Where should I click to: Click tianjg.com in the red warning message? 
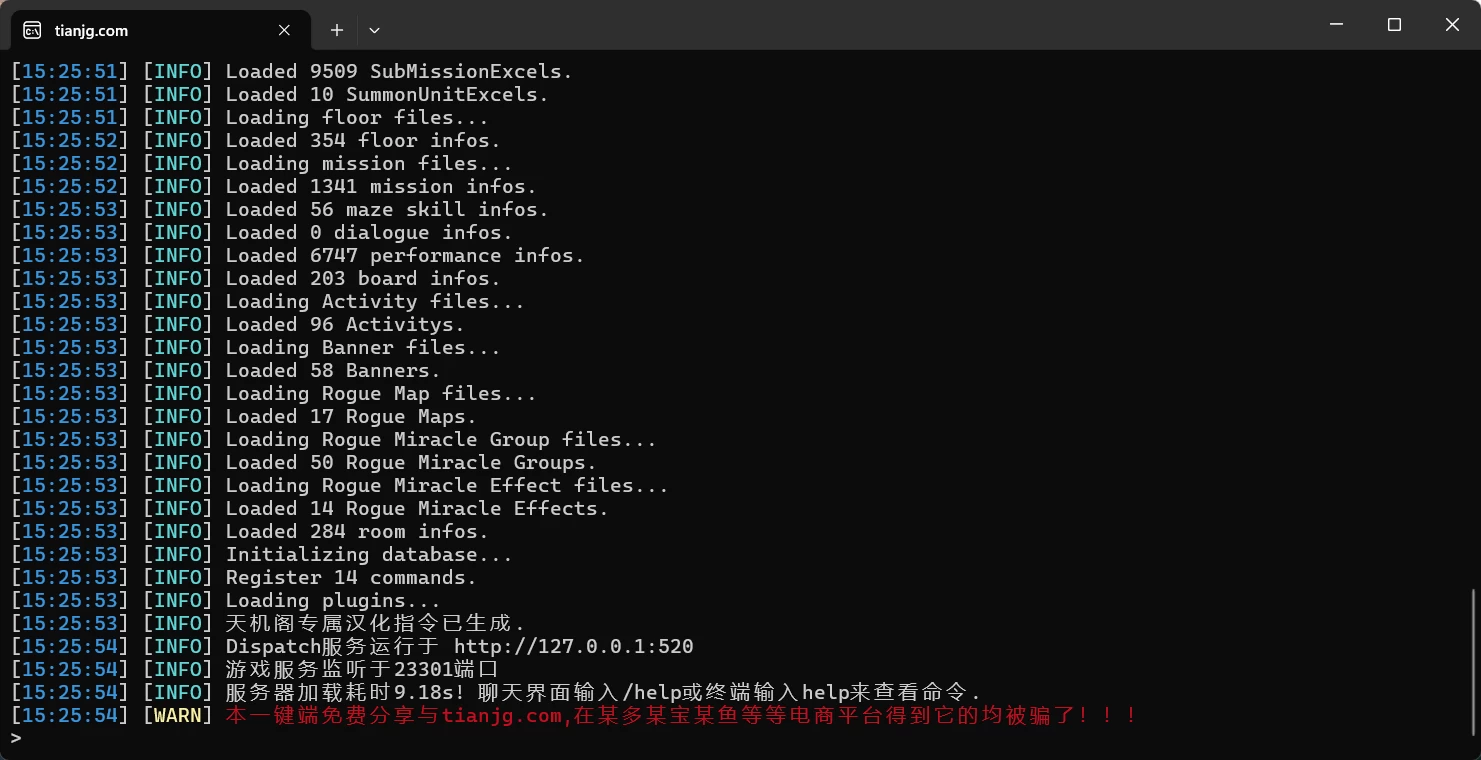(502, 715)
